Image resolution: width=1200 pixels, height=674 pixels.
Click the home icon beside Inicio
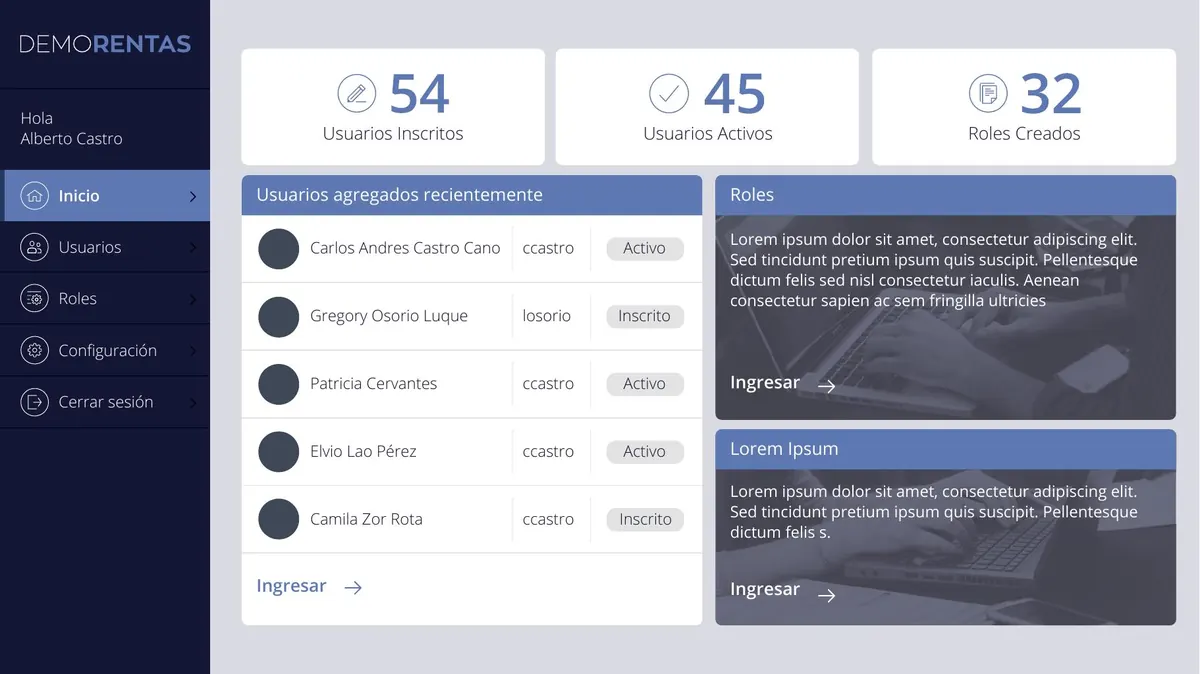[35, 196]
